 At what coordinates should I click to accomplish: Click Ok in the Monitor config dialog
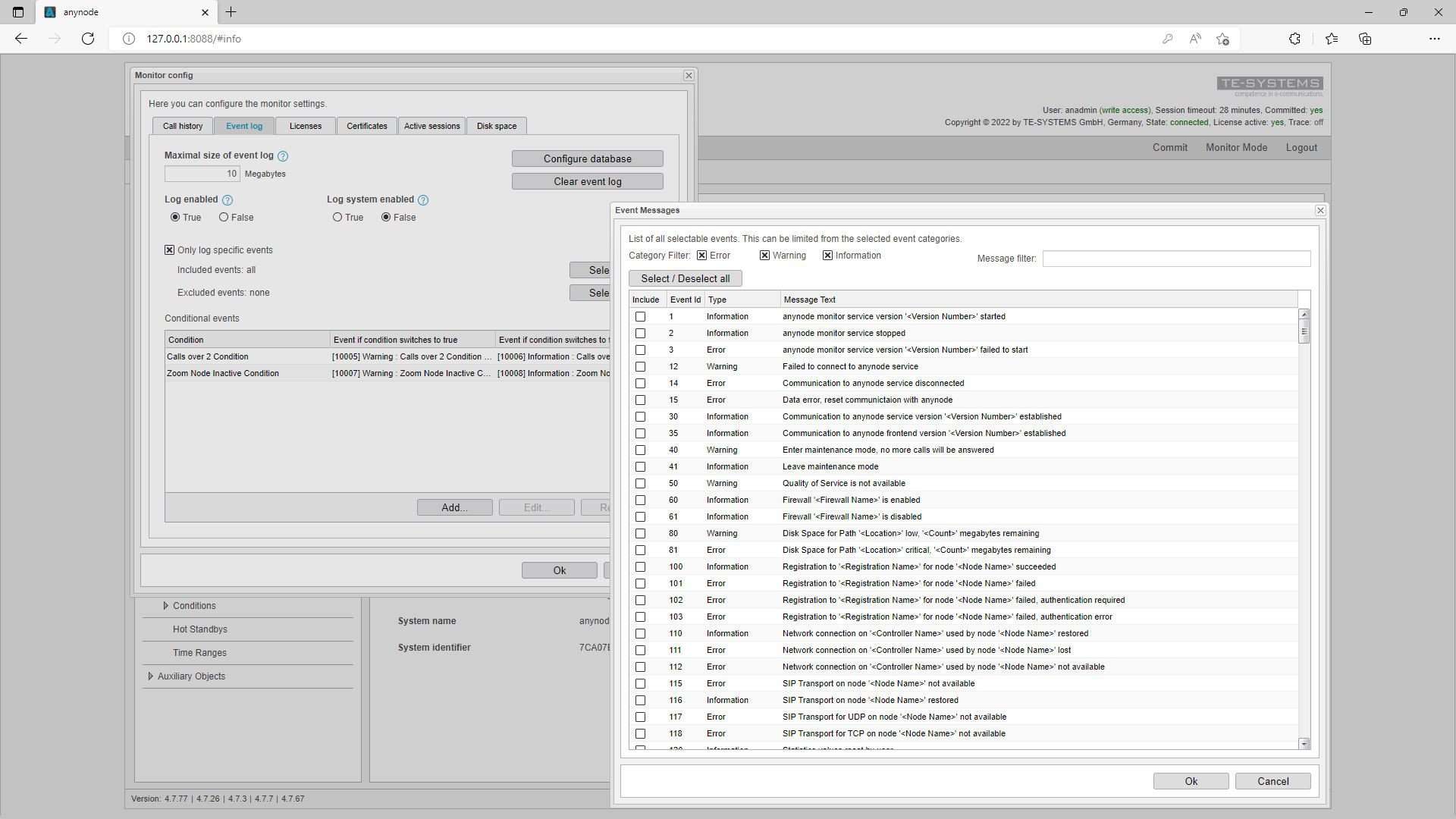[x=560, y=570]
